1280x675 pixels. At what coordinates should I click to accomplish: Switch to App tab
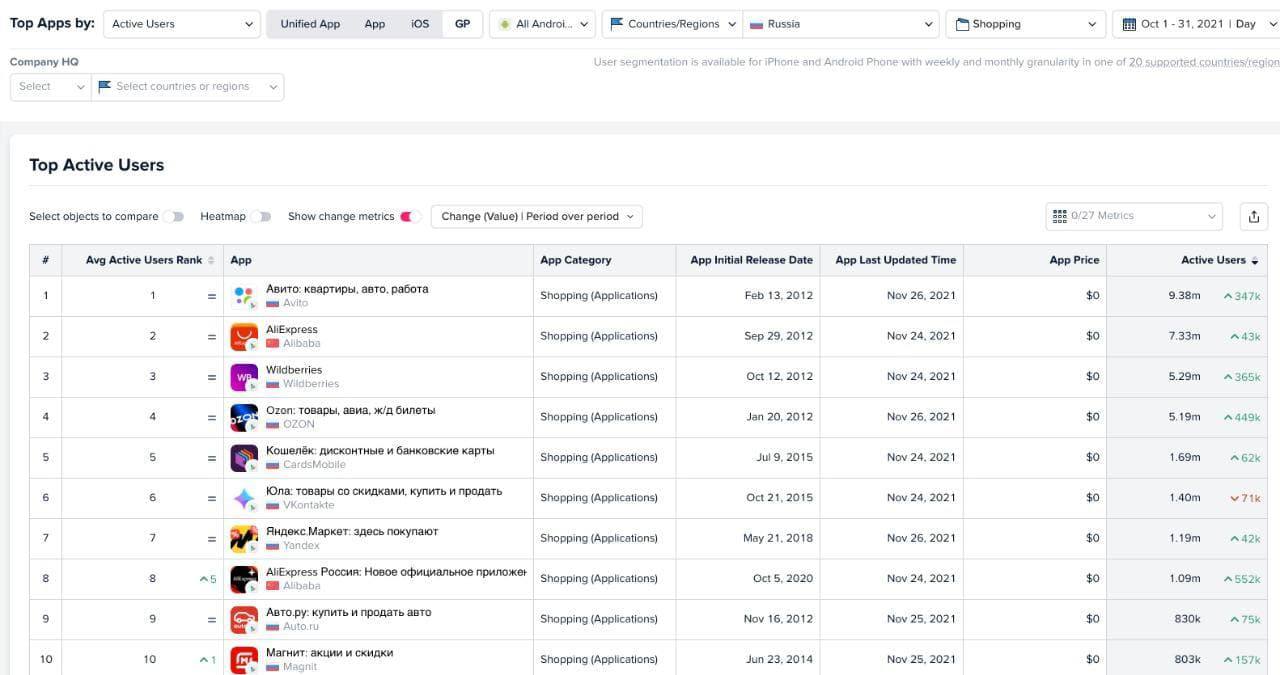click(375, 24)
